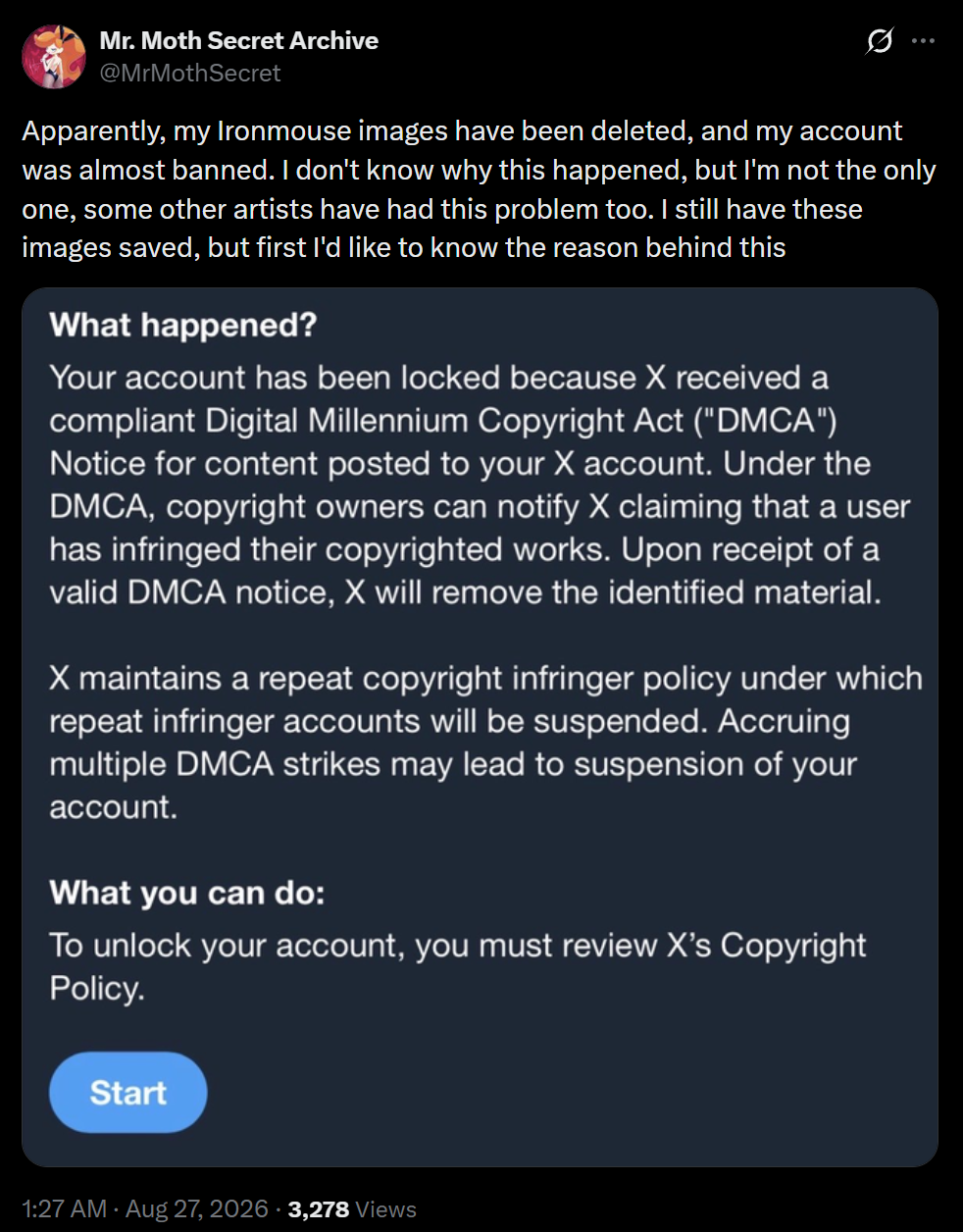Click the "What you can do:" heading
Viewport: 963px width, 1232px height.
tap(187, 893)
